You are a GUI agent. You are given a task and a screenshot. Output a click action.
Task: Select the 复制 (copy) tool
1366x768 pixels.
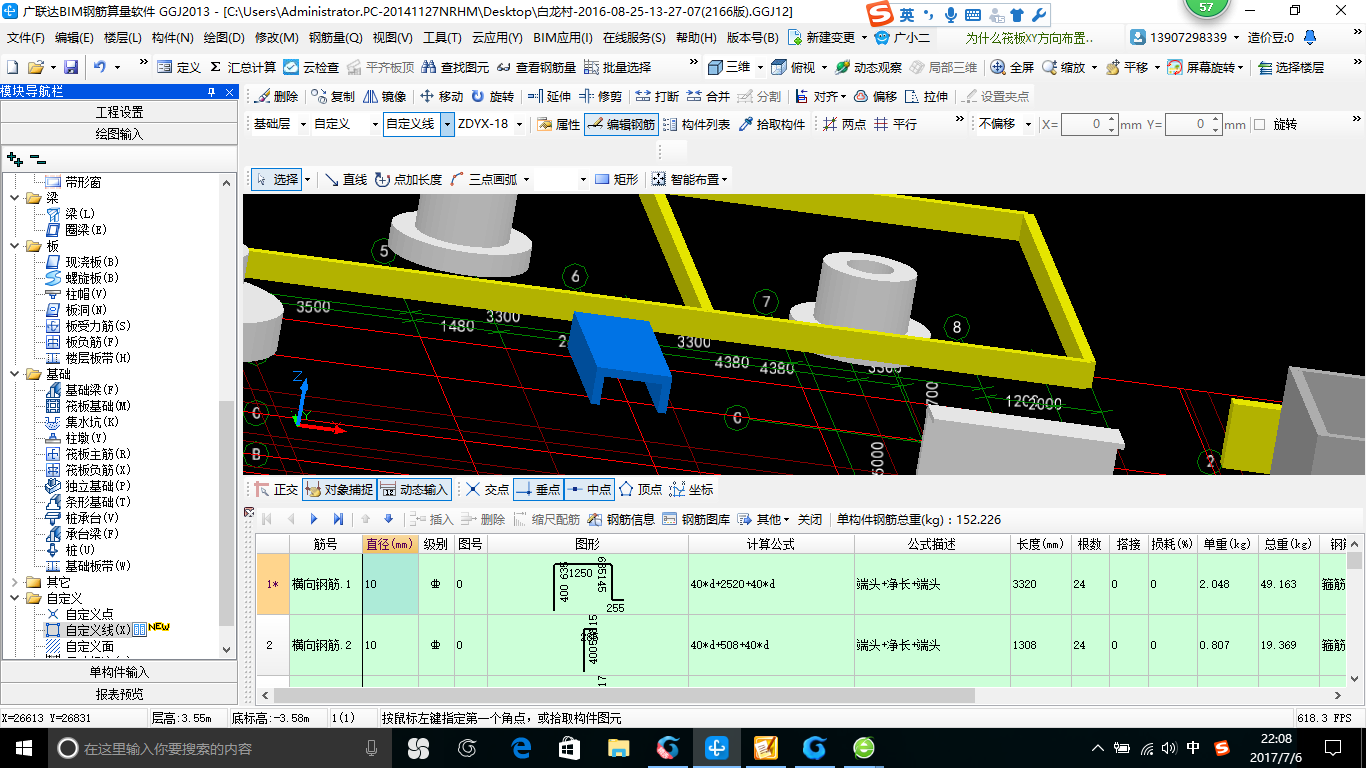point(333,97)
